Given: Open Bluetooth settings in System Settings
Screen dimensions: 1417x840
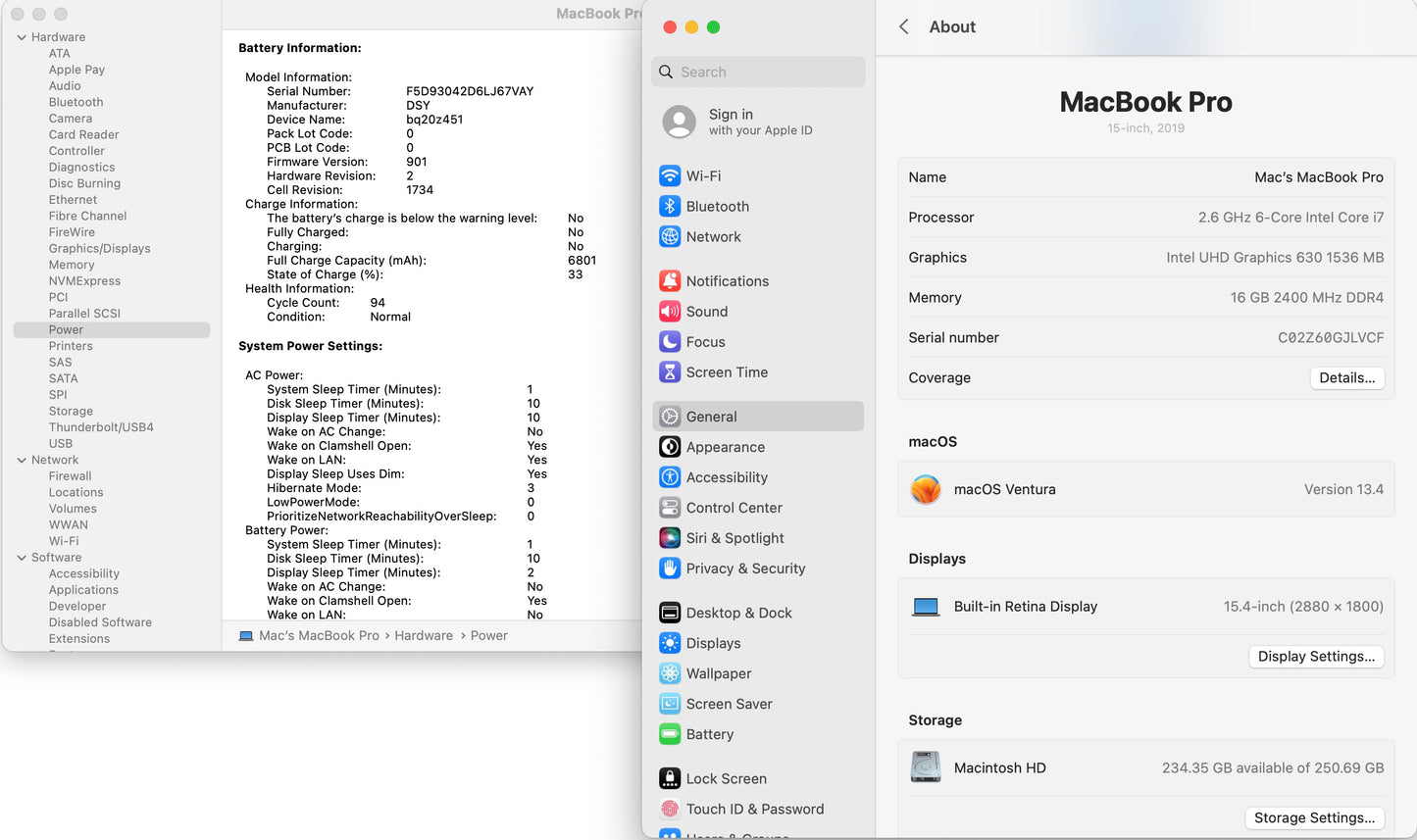Looking at the screenshot, I should tap(717, 206).
